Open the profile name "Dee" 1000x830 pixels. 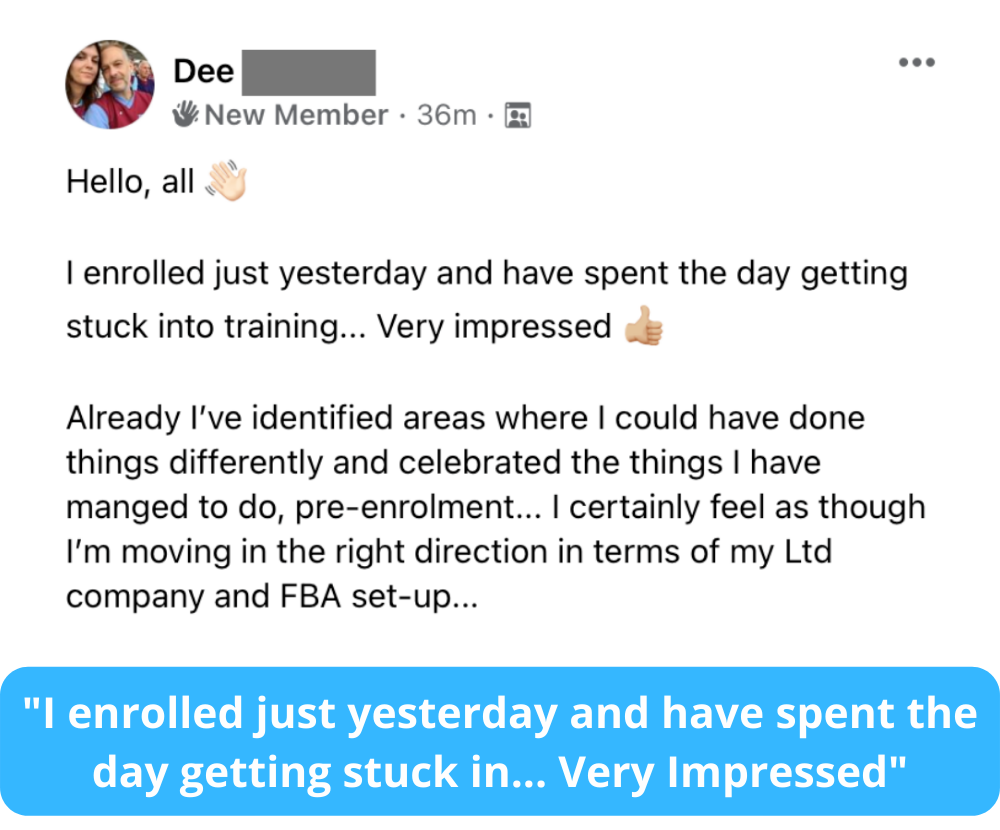203,71
